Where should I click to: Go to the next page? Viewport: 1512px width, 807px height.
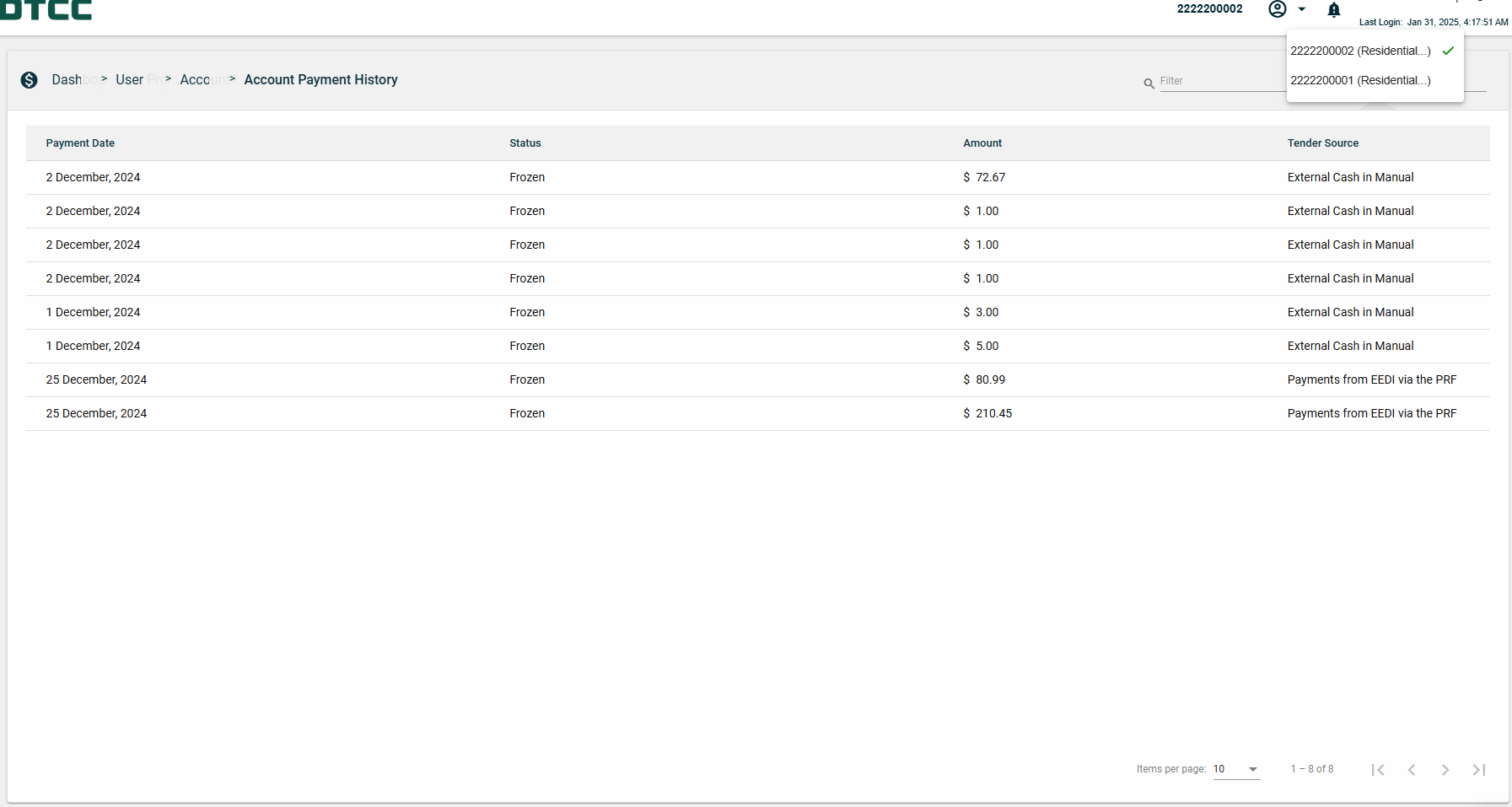(1445, 769)
